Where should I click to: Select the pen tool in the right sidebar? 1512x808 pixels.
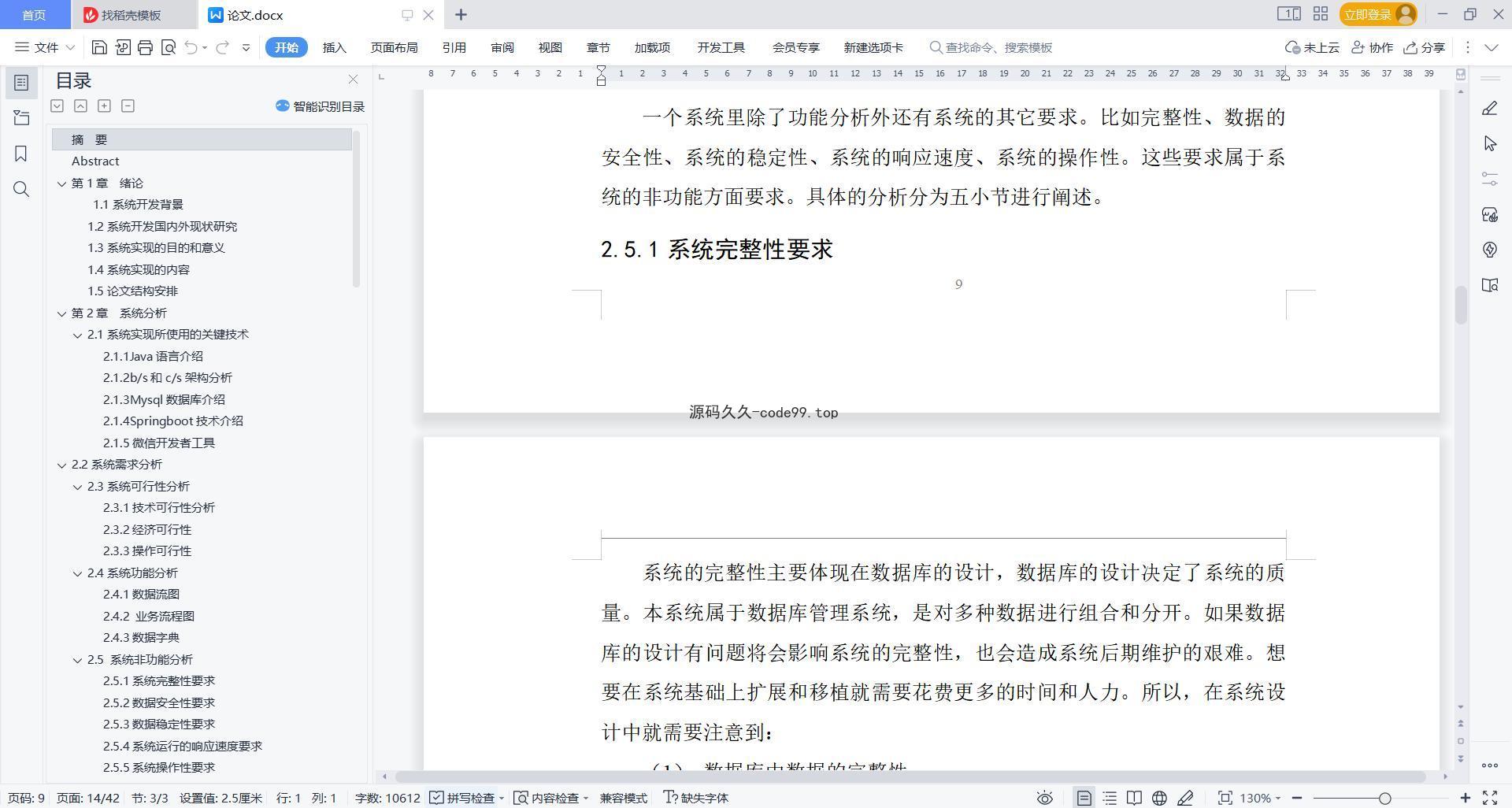point(1489,108)
